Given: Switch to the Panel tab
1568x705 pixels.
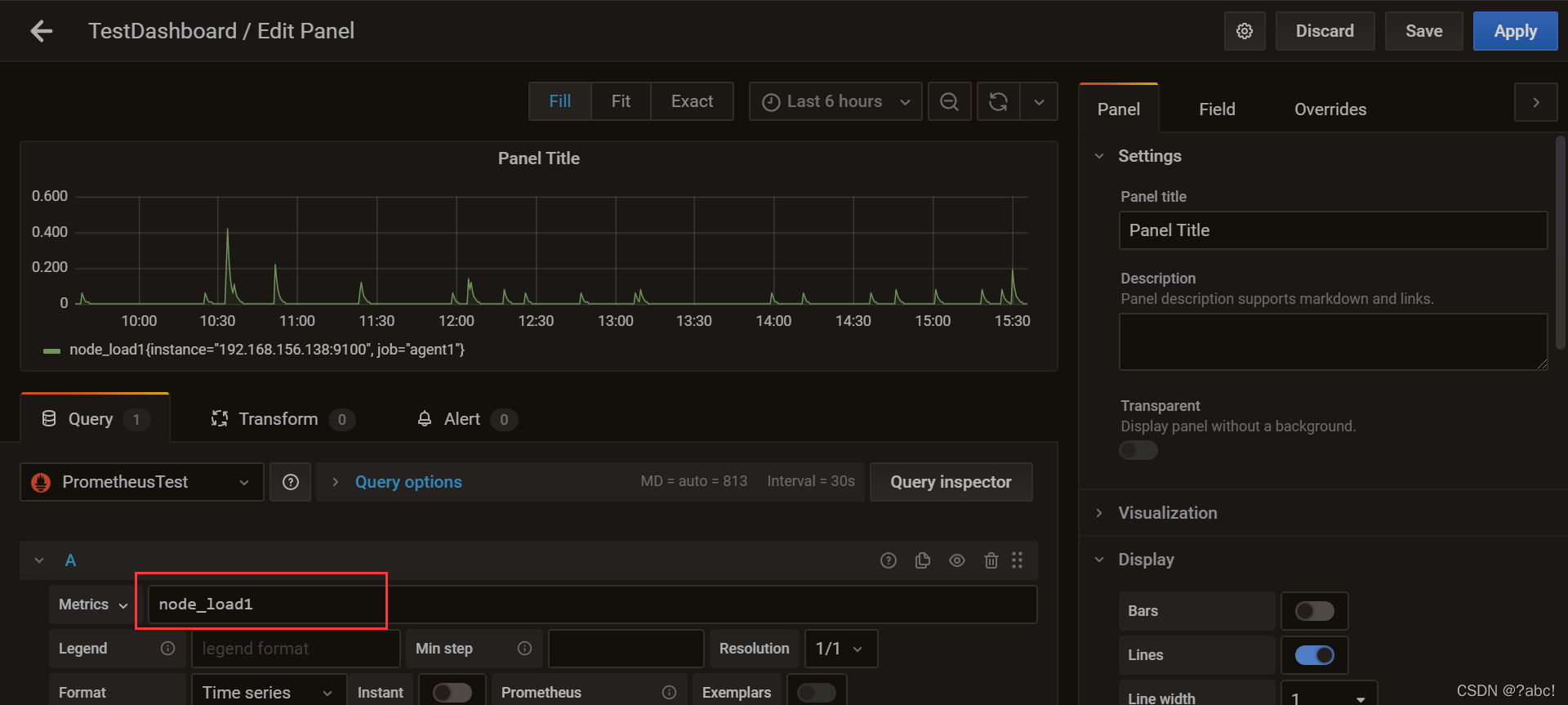Looking at the screenshot, I should [1119, 109].
